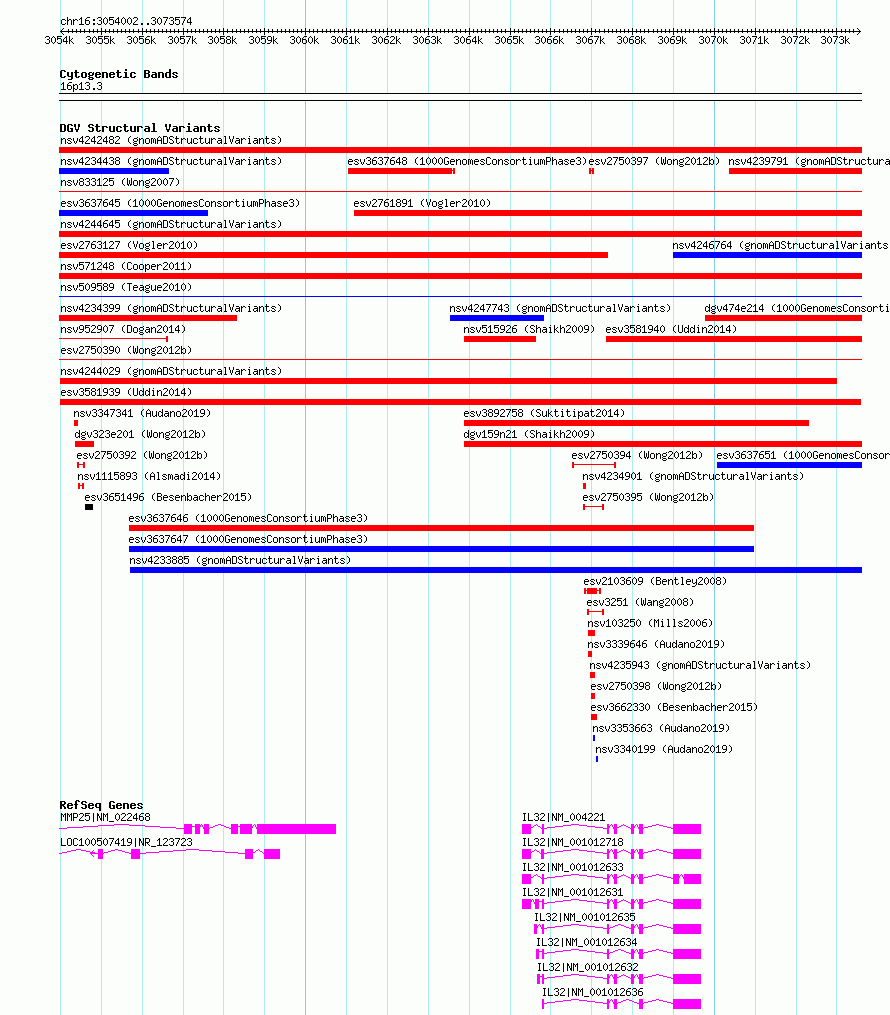Image resolution: width=890 pixels, height=1015 pixels.
Task: Open IL32|NM_001012632 transcript
Action: (619, 979)
